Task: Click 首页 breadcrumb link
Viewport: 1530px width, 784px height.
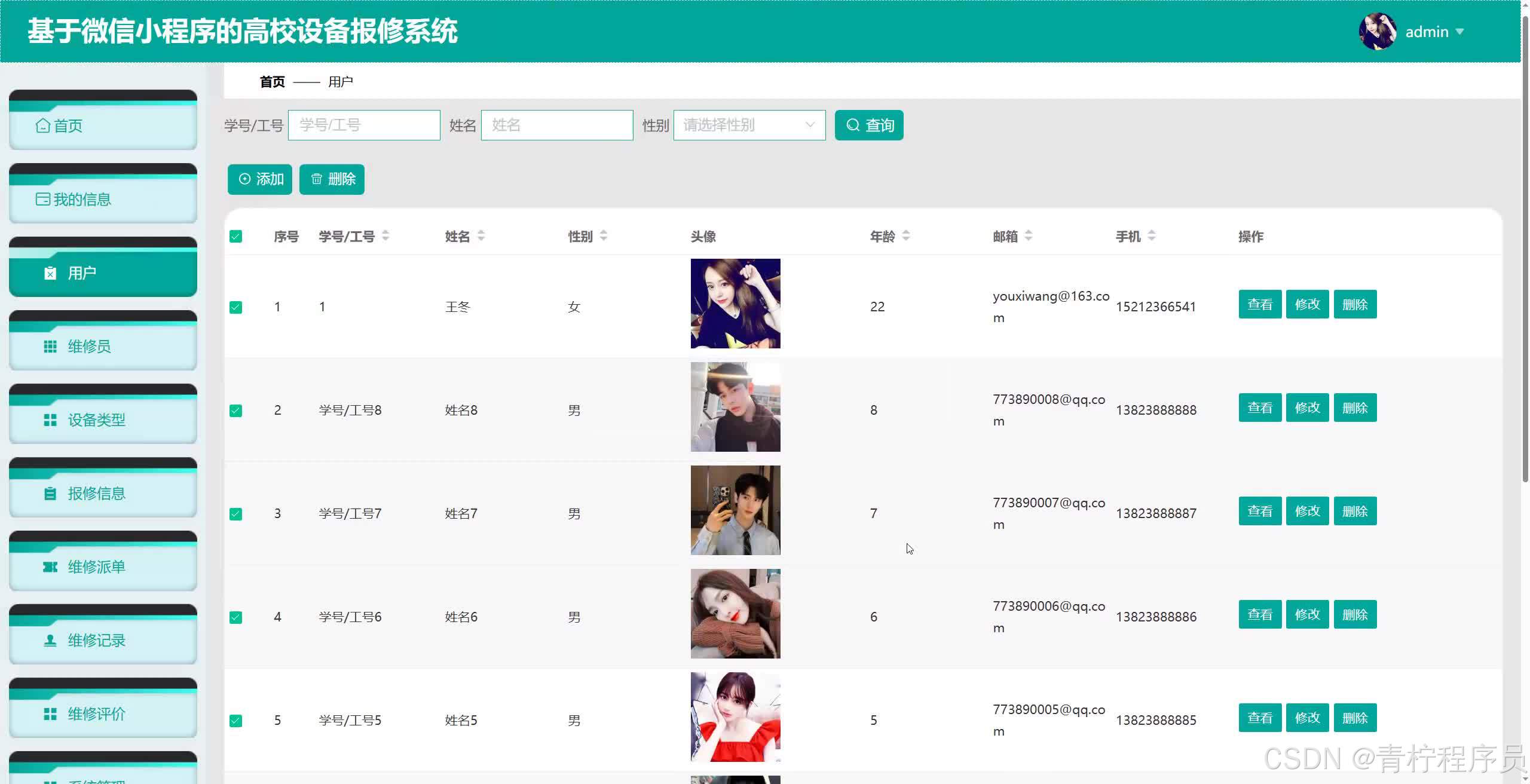Action: [x=273, y=82]
